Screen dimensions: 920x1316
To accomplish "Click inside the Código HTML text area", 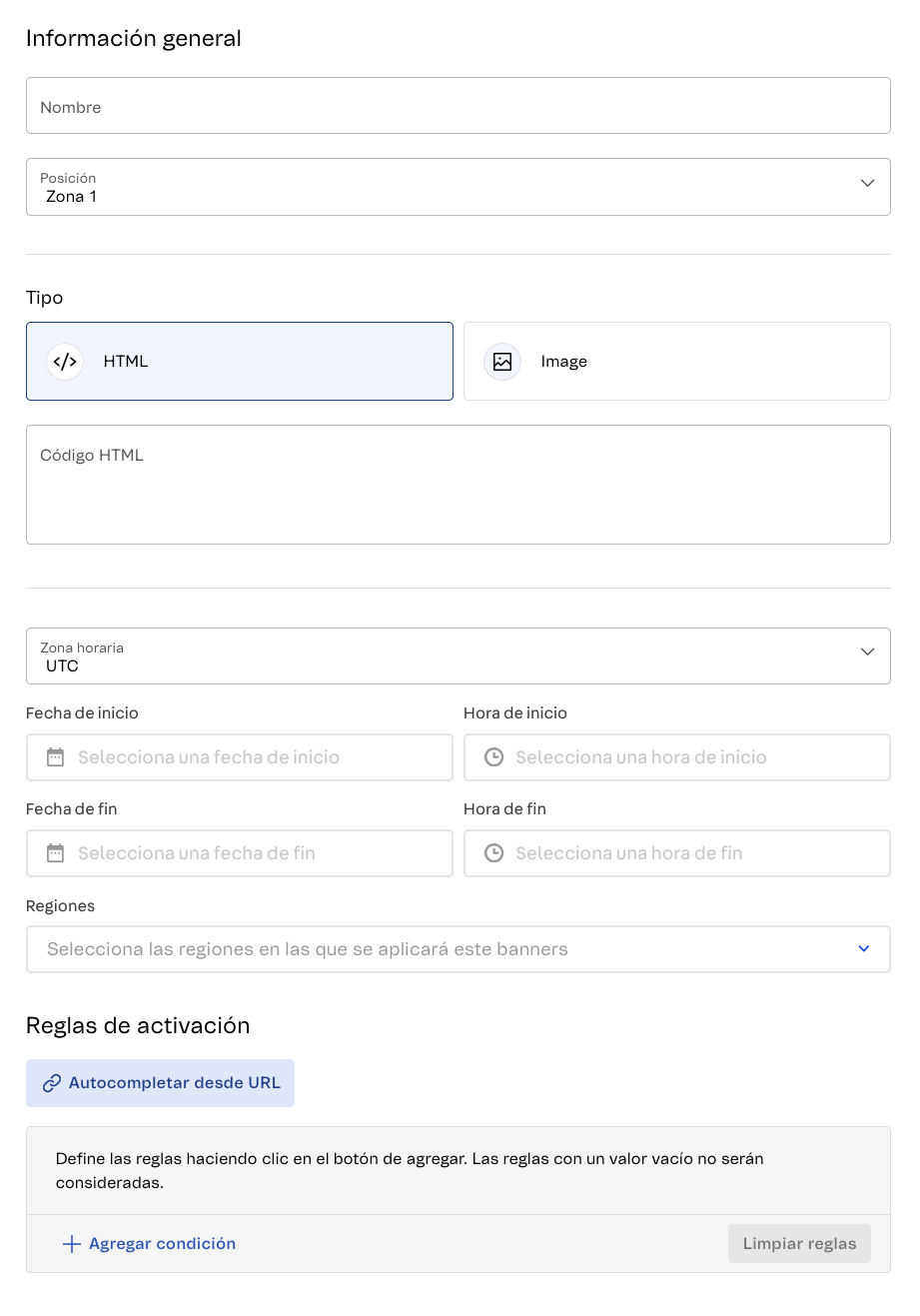I will tap(459, 485).
